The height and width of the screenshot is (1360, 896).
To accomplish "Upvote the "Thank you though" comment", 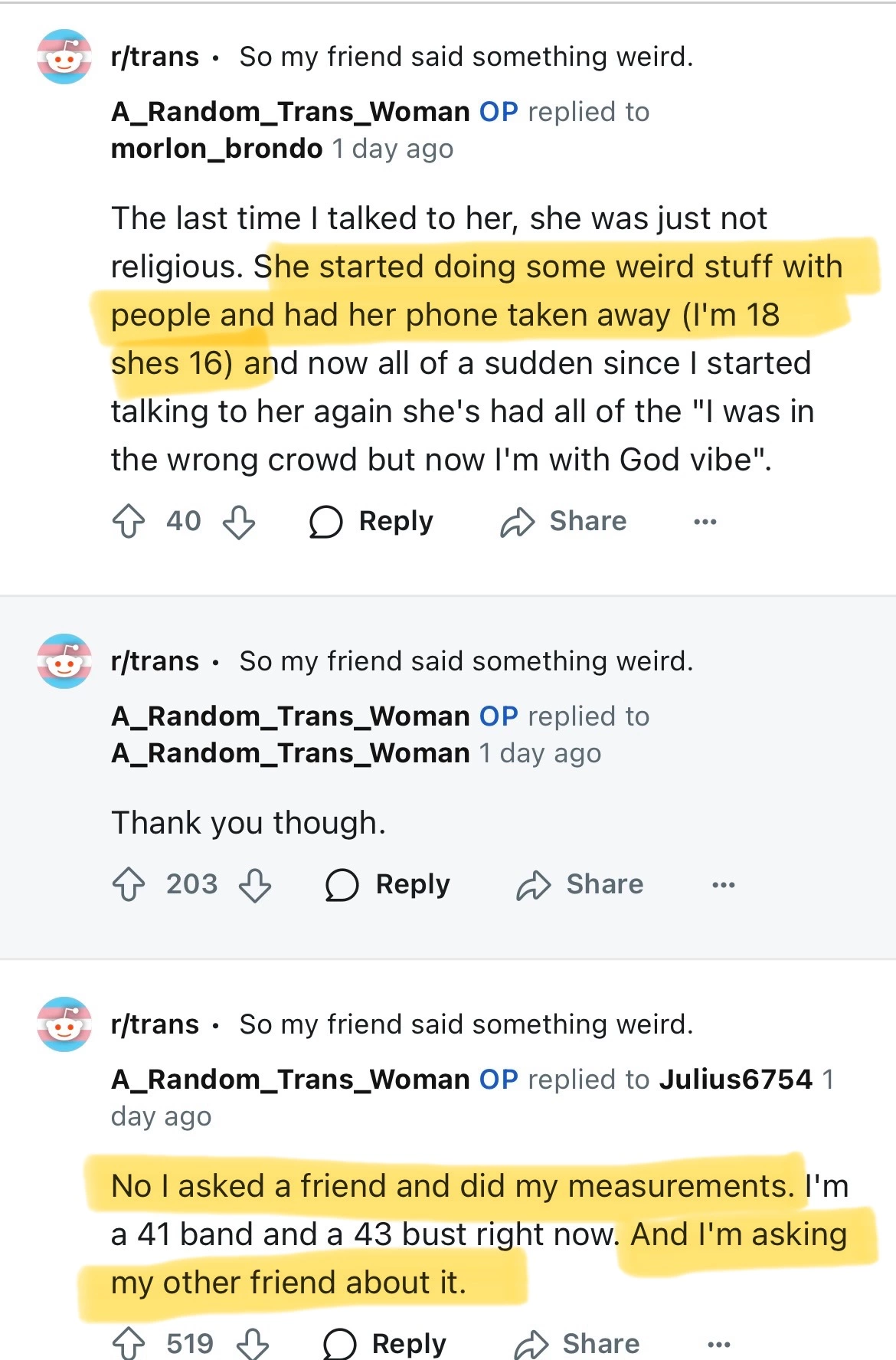I will [x=129, y=885].
